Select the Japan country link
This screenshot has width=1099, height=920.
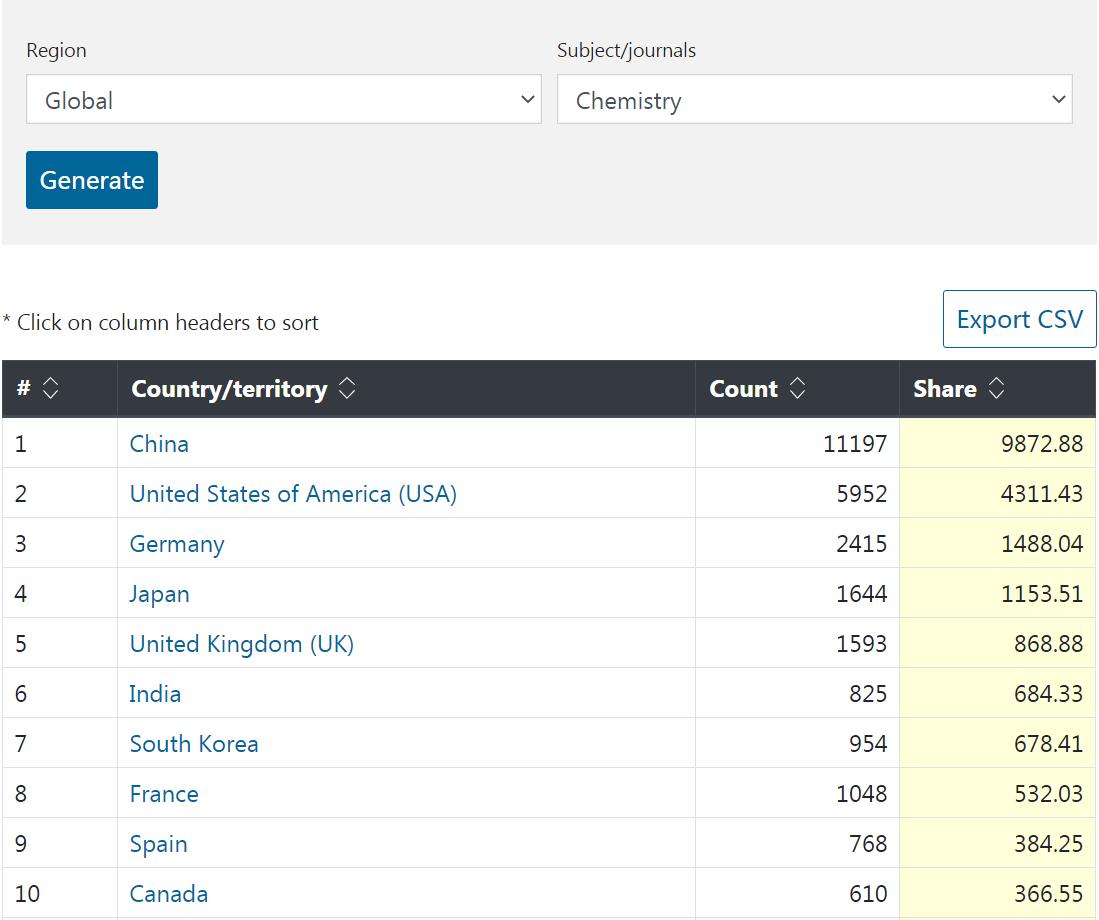tap(159, 594)
